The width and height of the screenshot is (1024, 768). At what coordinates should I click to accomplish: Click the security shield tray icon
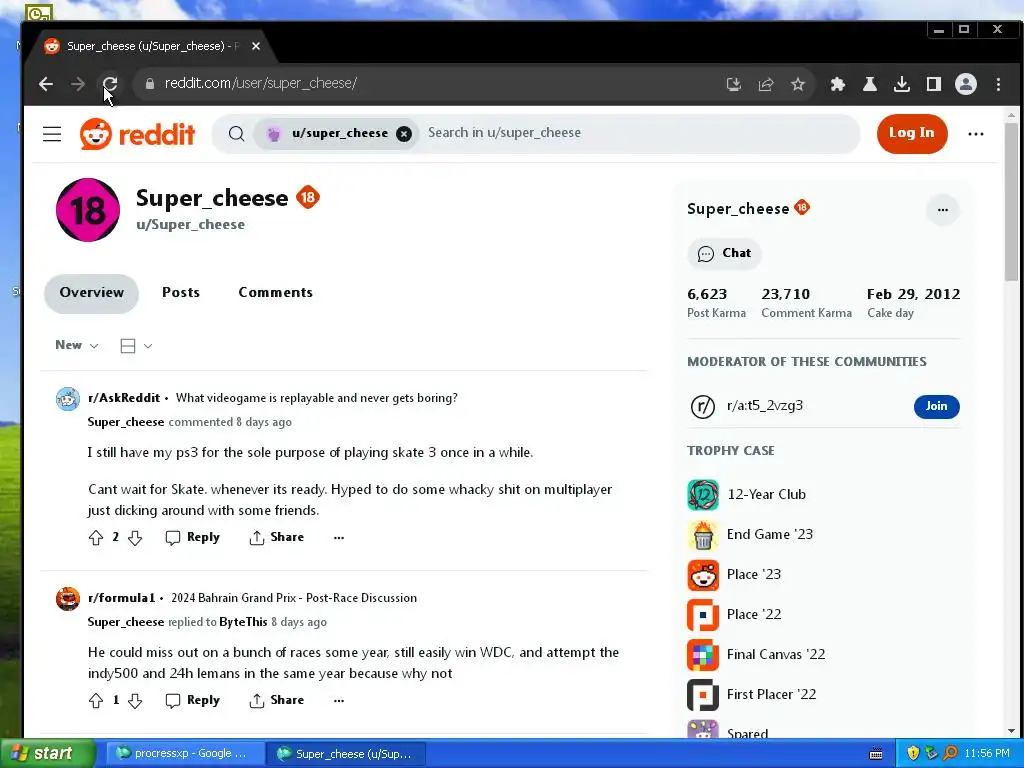[x=913, y=754]
